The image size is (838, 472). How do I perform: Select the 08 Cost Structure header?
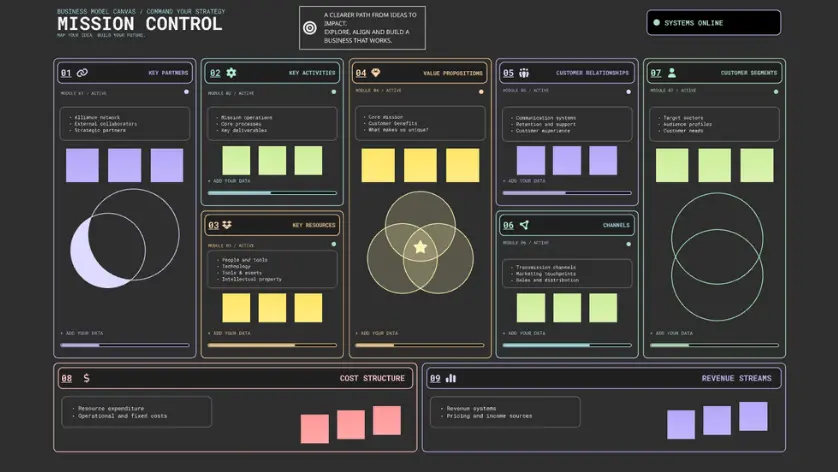235,378
